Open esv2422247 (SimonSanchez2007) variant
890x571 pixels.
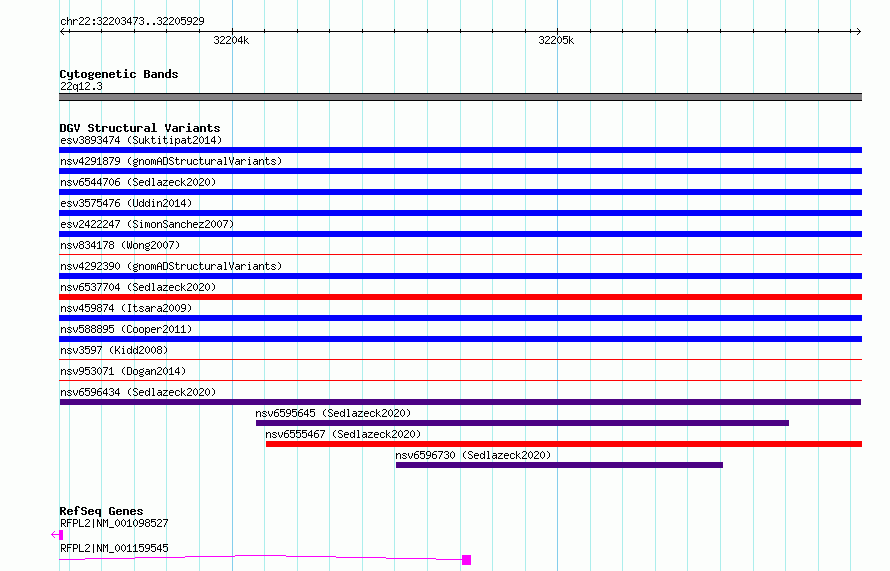(147, 224)
